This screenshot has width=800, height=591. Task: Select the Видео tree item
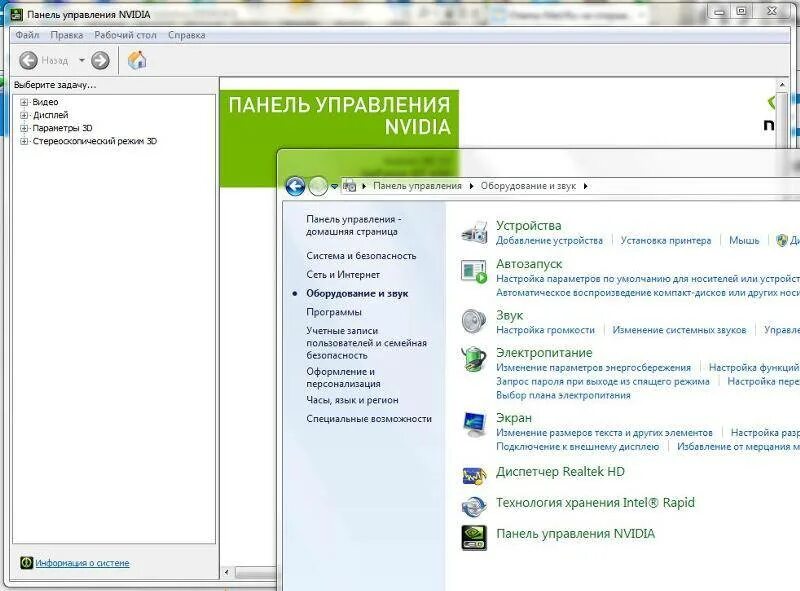point(45,102)
